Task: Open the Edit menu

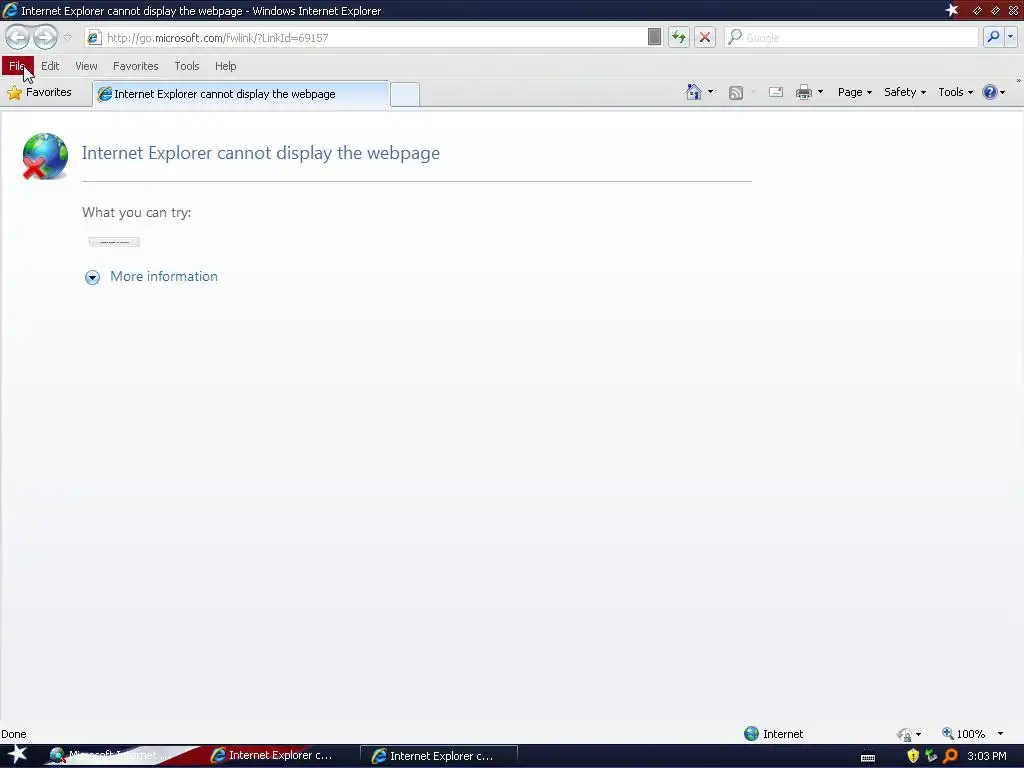Action: (x=50, y=66)
